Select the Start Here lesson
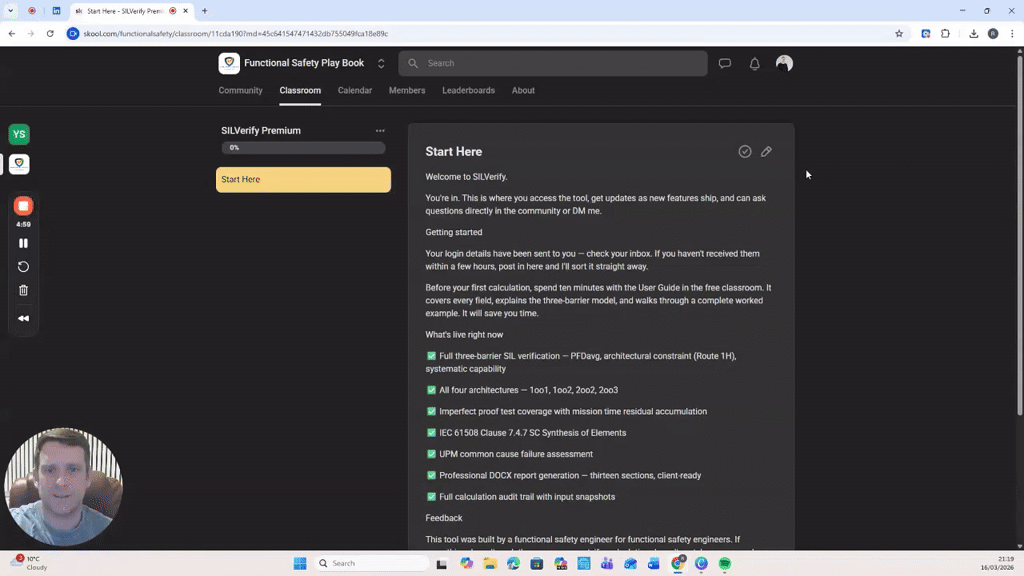Image resolution: width=1024 pixels, height=576 pixels. point(303,180)
